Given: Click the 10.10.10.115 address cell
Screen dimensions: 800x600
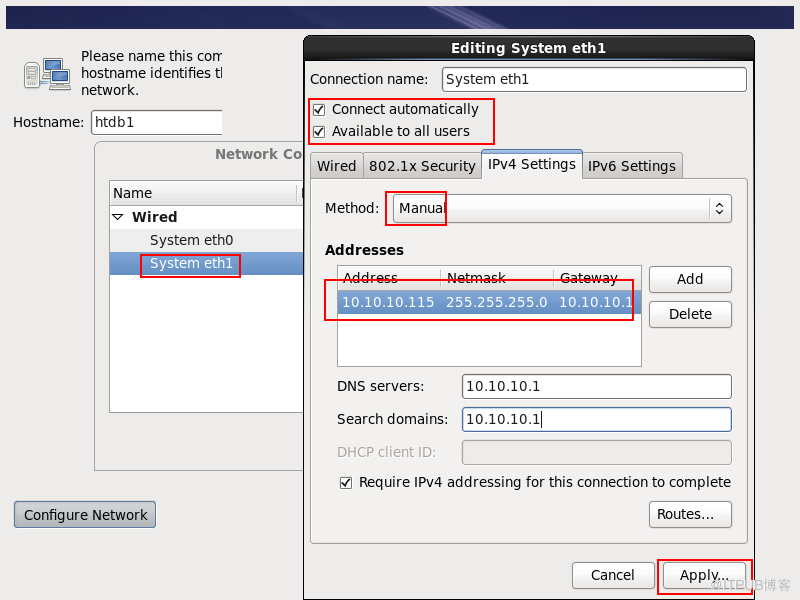Looking at the screenshot, I should pos(388,302).
